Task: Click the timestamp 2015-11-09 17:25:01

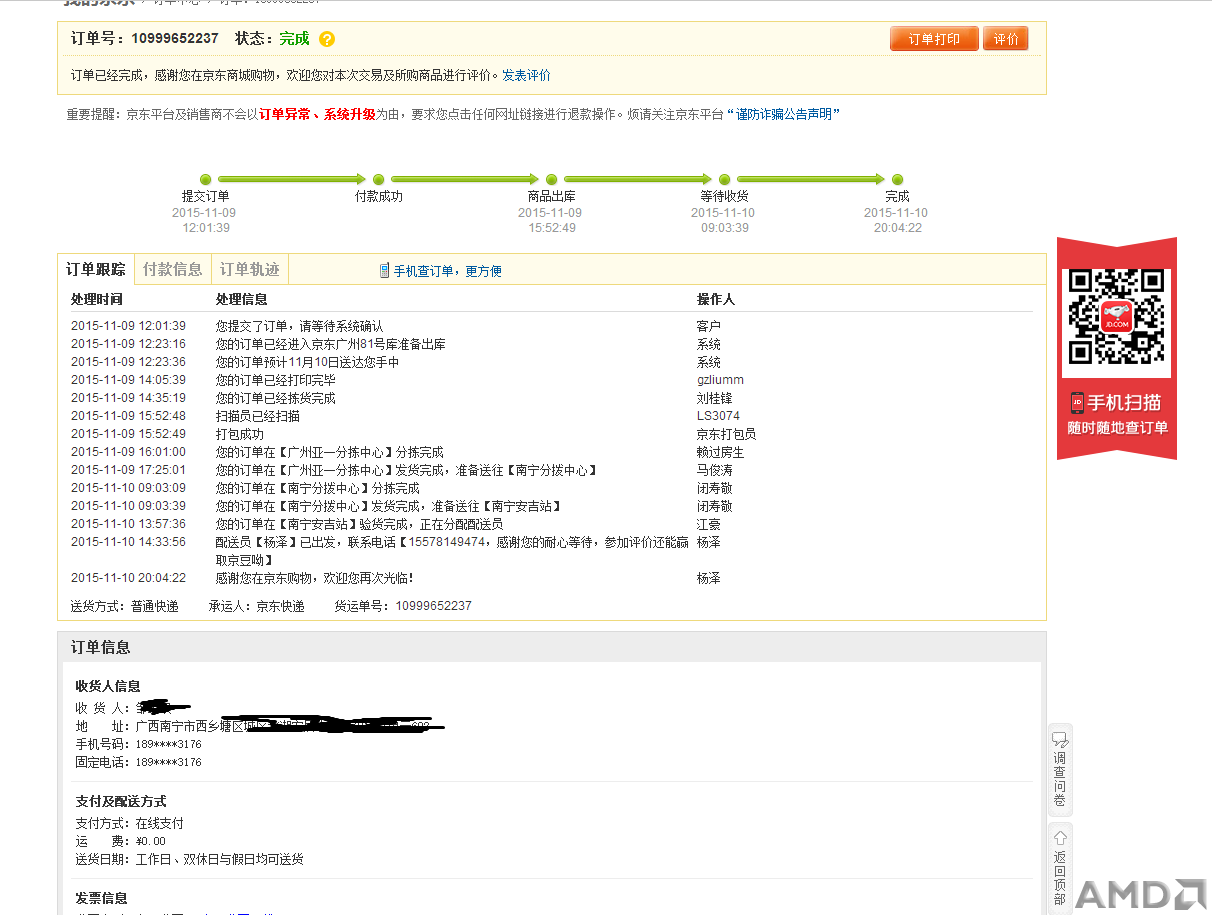Action: click(128, 470)
